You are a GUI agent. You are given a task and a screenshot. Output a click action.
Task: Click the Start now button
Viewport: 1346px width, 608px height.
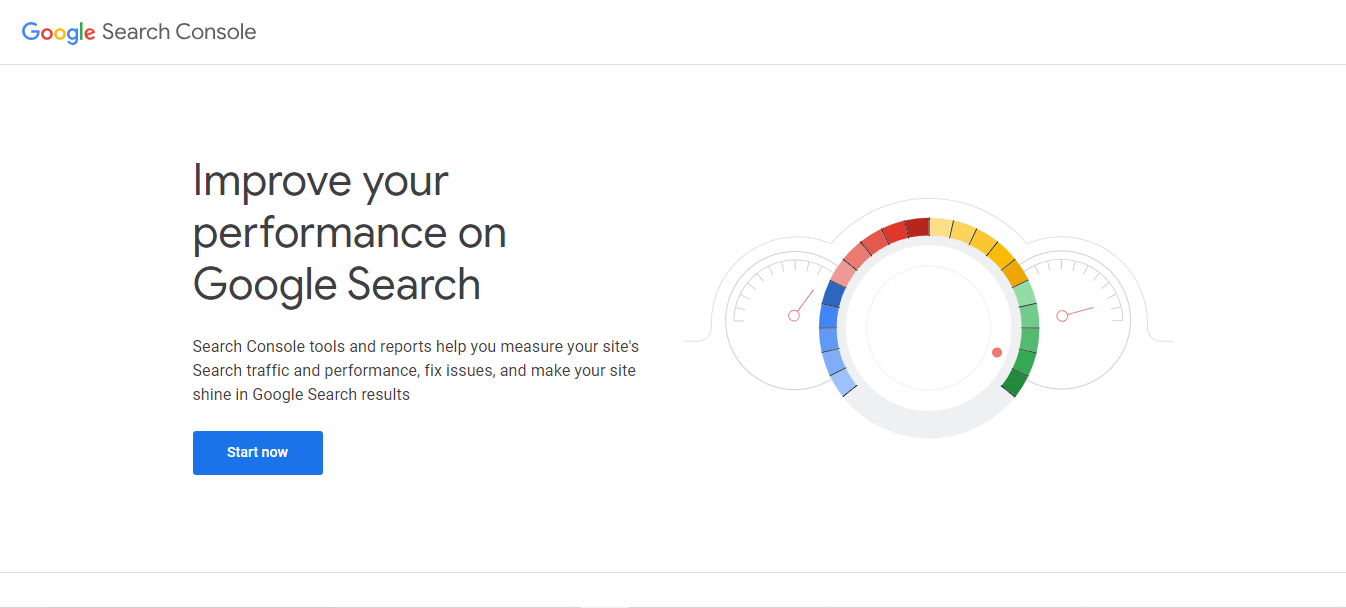(x=257, y=453)
